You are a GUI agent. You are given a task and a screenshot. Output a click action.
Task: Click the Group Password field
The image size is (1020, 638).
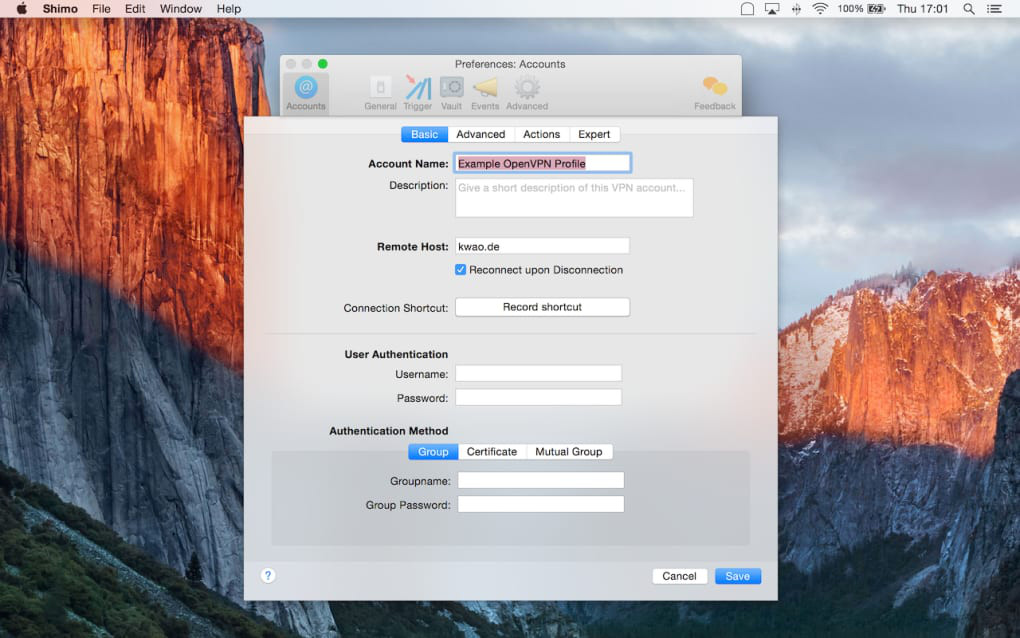pyautogui.click(x=541, y=505)
